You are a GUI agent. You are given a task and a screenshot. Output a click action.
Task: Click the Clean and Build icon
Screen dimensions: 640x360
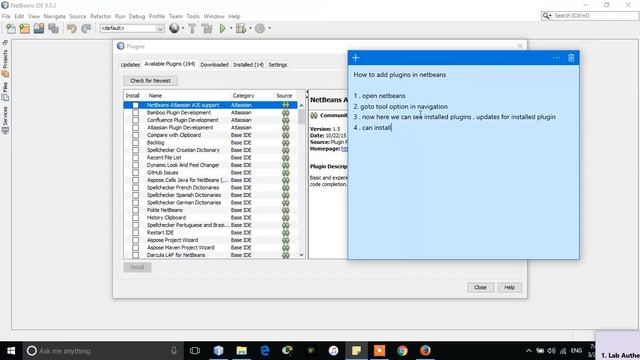207,29
